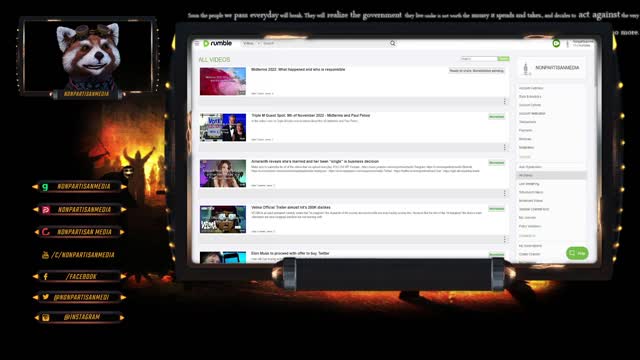The image size is (640, 360).
Task: Open the Midterms 2022: What happened video title
Action: [298, 70]
